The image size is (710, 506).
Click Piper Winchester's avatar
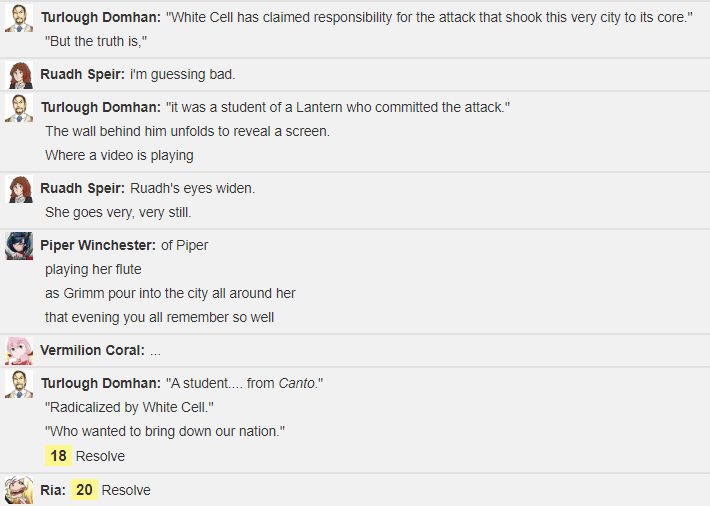(19, 246)
